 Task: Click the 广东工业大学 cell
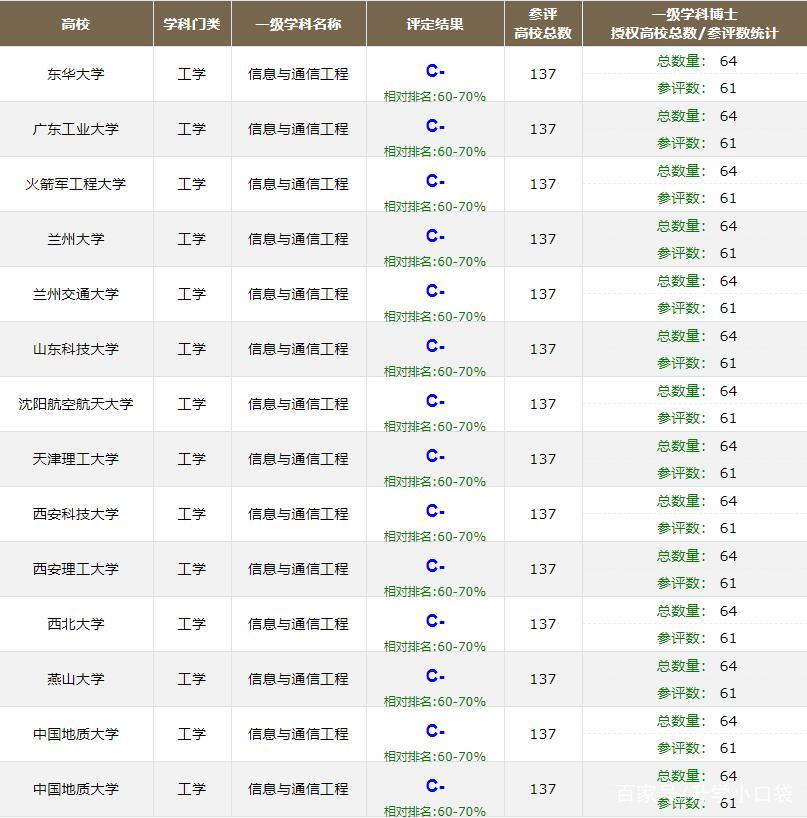pos(76,129)
